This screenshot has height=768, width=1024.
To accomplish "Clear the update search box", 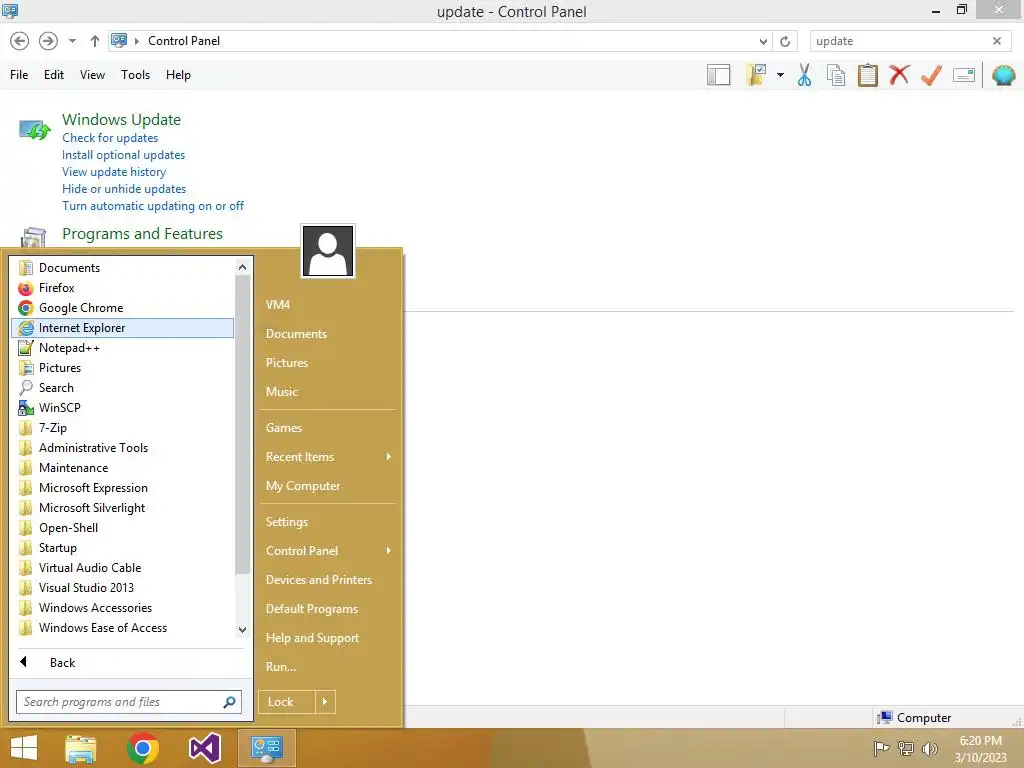I will 997,41.
